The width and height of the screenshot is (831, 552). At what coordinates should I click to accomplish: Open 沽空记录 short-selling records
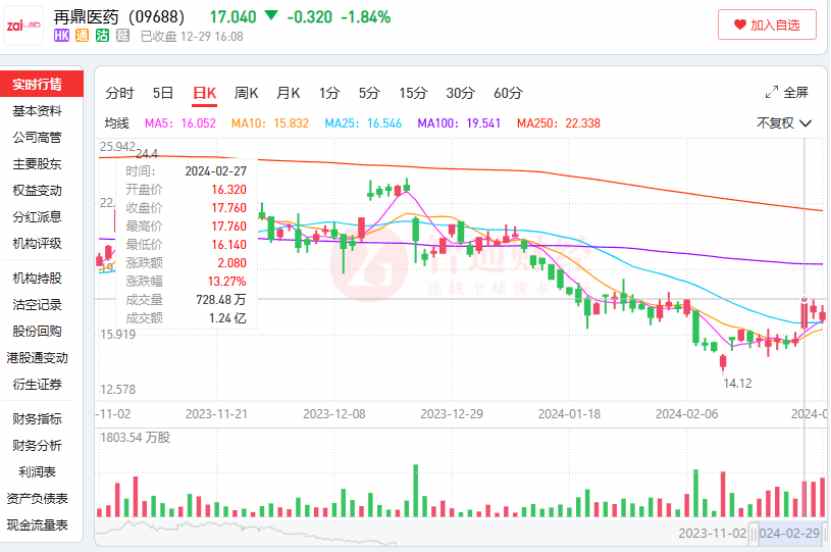tap(37, 305)
